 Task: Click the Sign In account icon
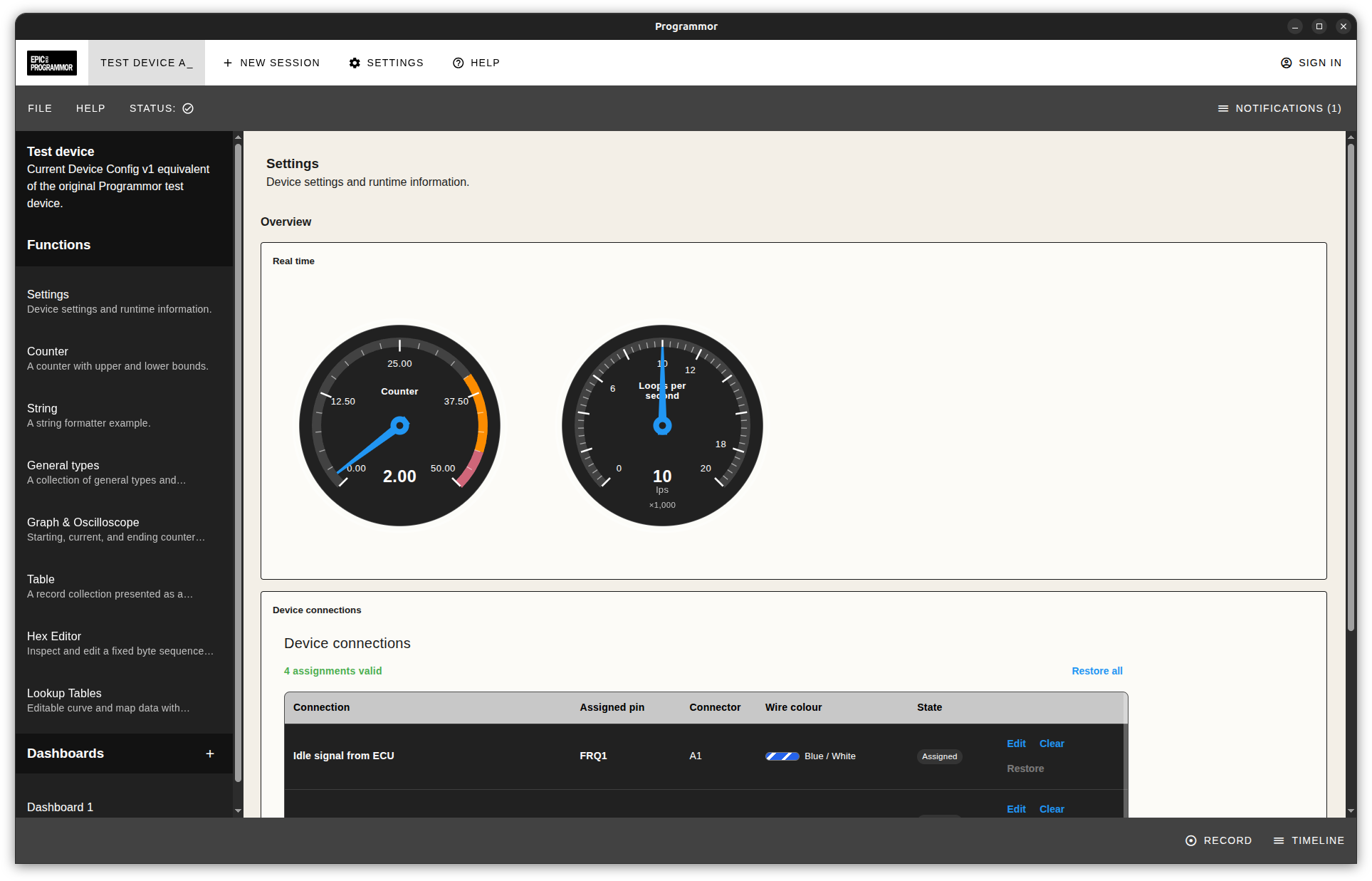click(1287, 63)
